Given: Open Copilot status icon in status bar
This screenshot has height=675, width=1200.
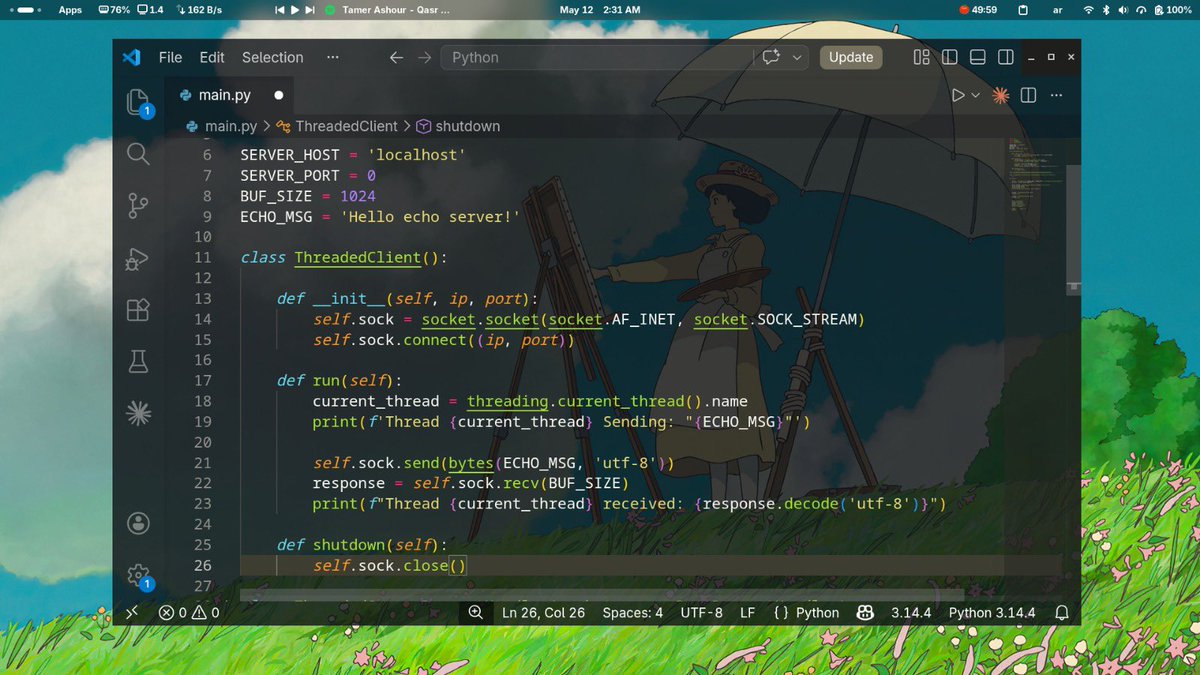Looking at the screenshot, I should tap(865, 612).
